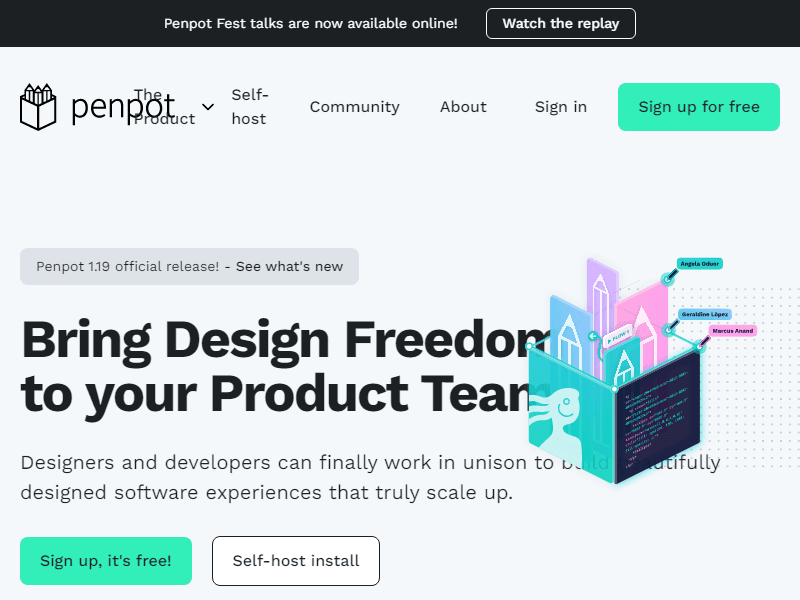Click the Flow 1 tag in illustration
Viewport: 800px width, 600px height.
[x=618, y=336]
